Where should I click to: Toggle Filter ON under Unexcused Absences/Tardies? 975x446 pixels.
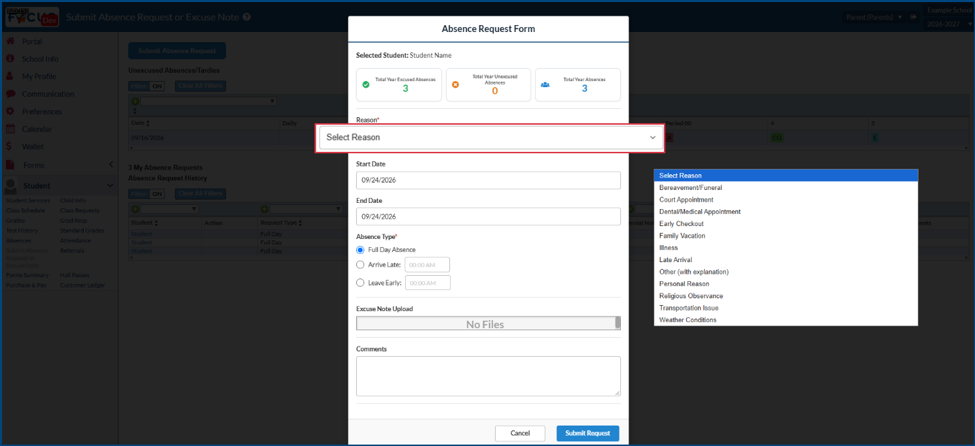[x=146, y=86]
